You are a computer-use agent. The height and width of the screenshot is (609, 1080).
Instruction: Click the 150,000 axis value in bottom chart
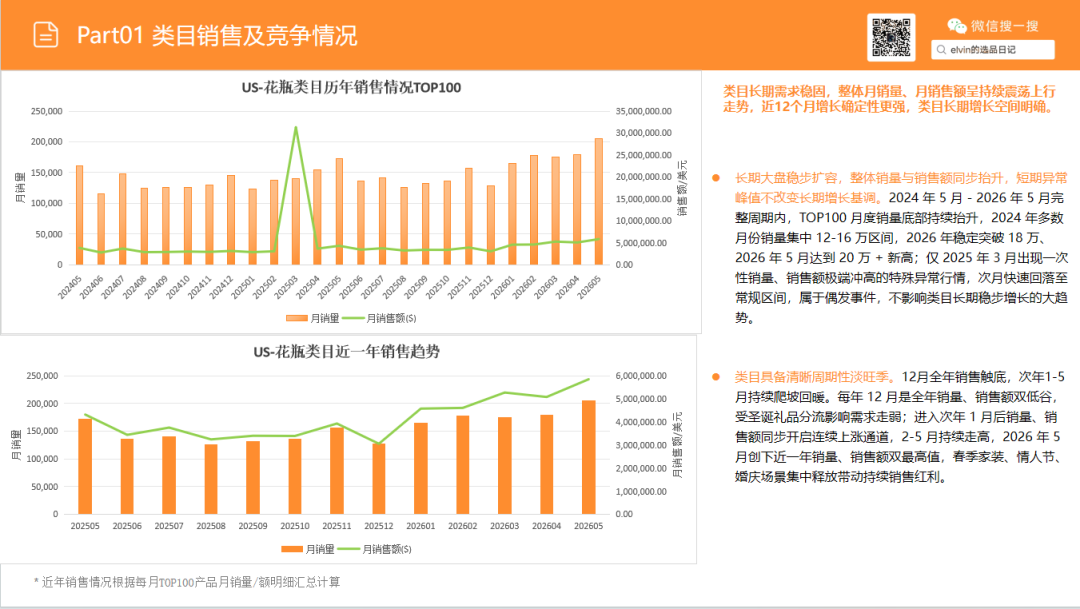coord(43,431)
